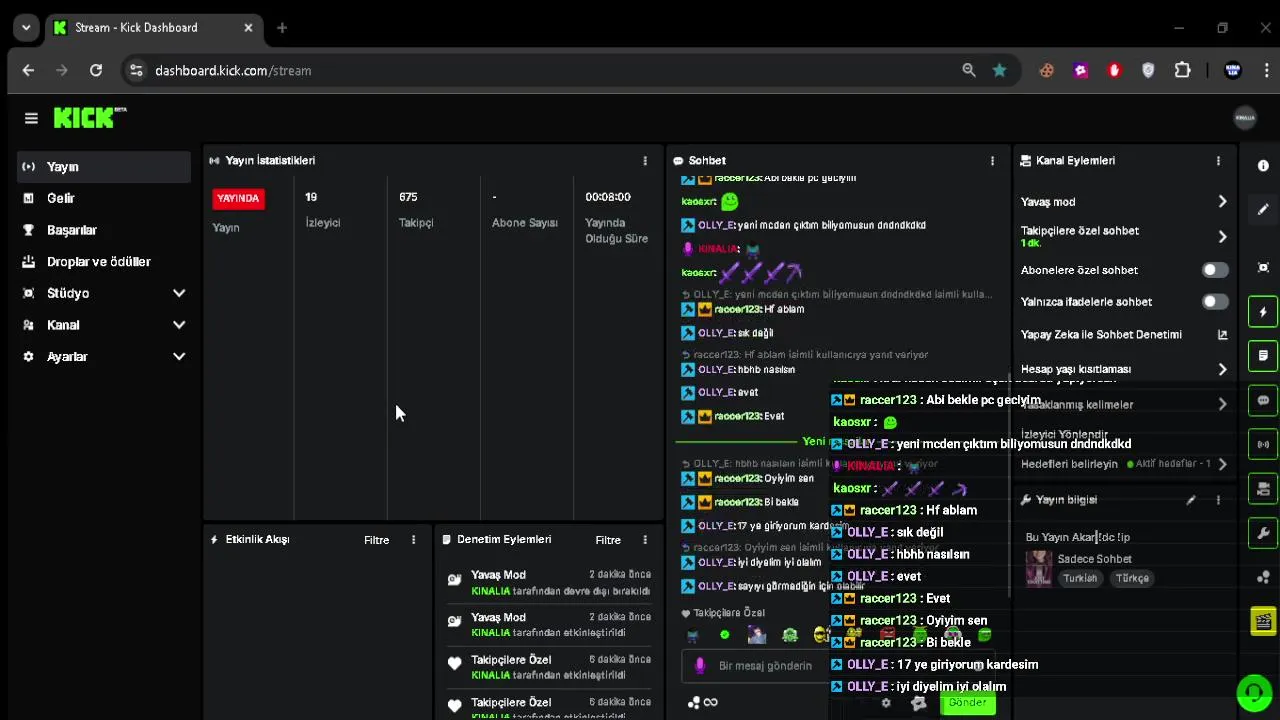Open Filtre in Denetim Eylemleri panel
The width and height of the screenshot is (1280, 720).
(x=608, y=540)
